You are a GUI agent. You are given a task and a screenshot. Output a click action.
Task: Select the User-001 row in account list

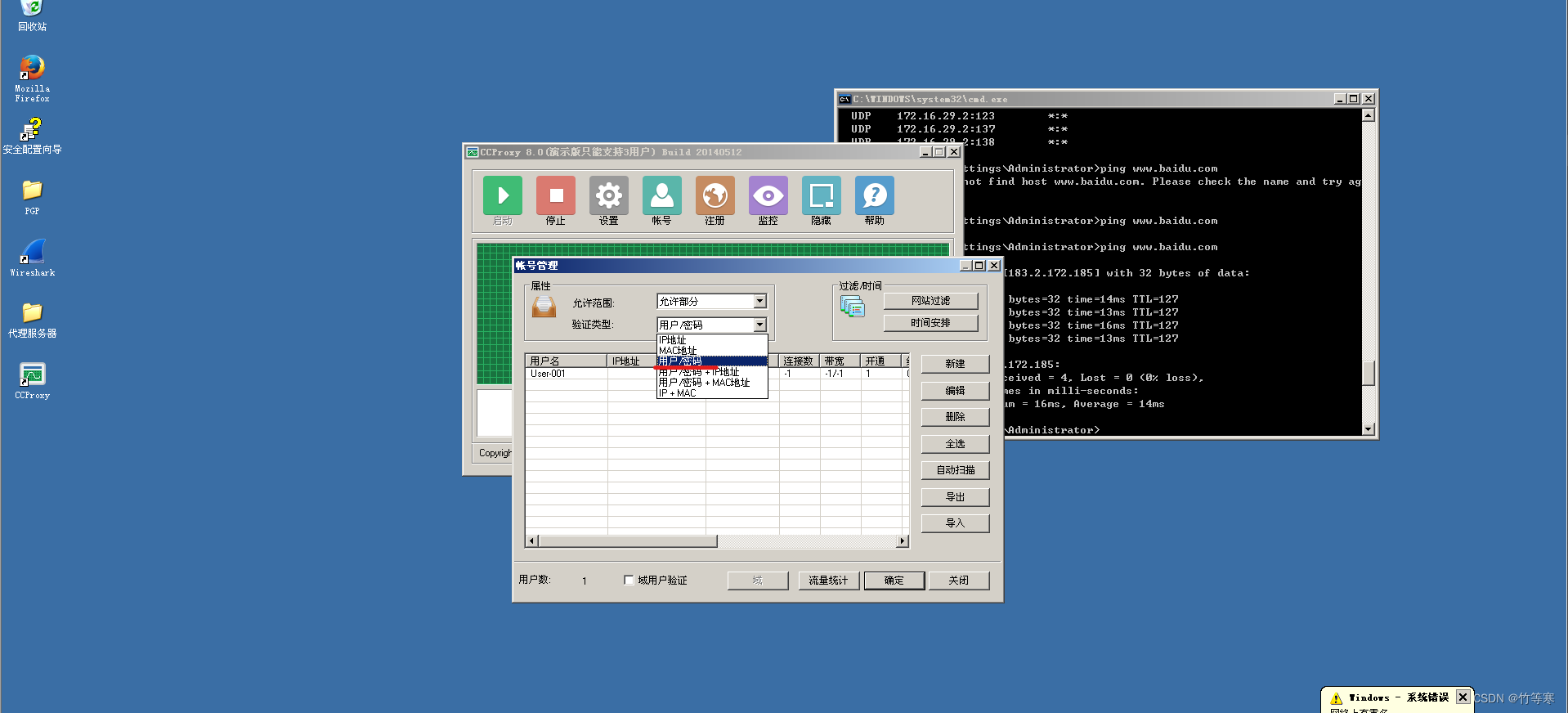coord(717,374)
